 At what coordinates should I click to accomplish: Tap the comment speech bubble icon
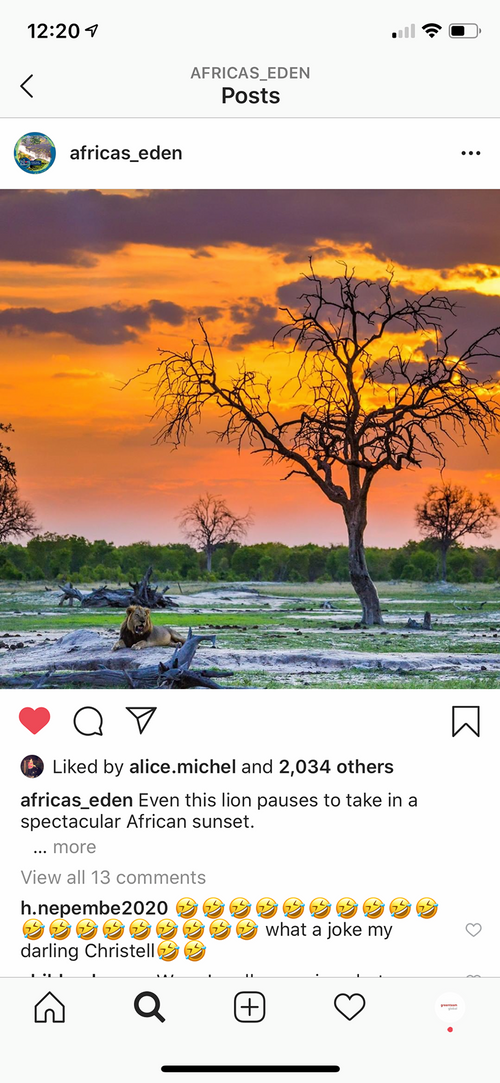click(88, 722)
